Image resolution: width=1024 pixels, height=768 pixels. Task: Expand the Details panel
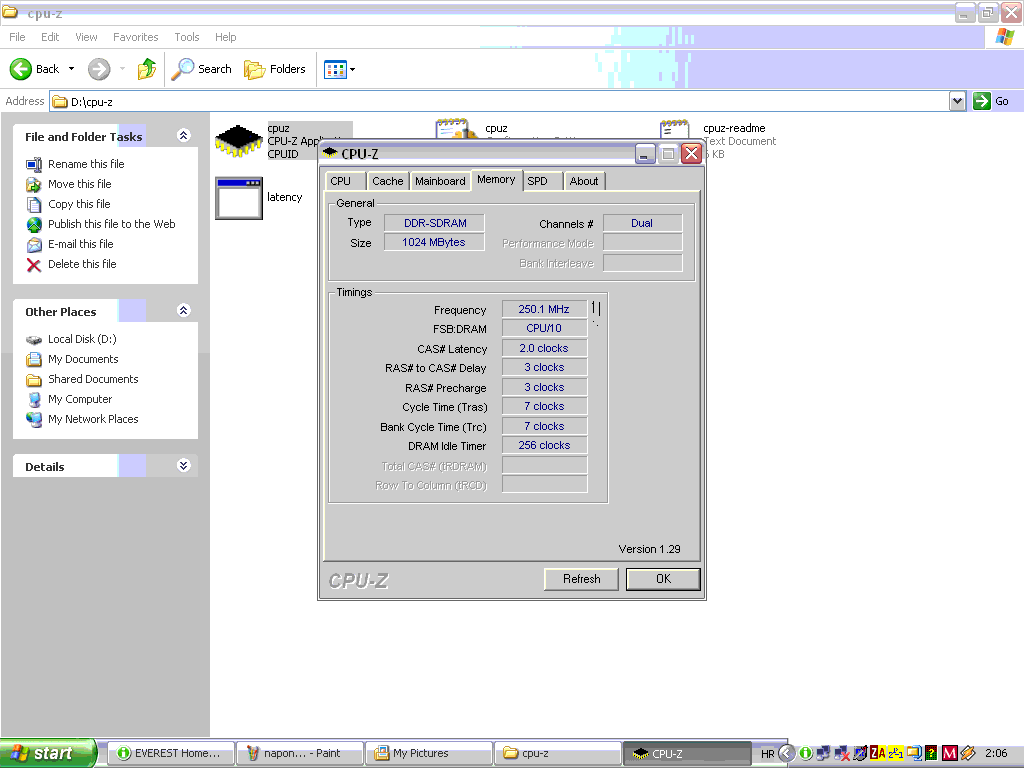[183, 466]
